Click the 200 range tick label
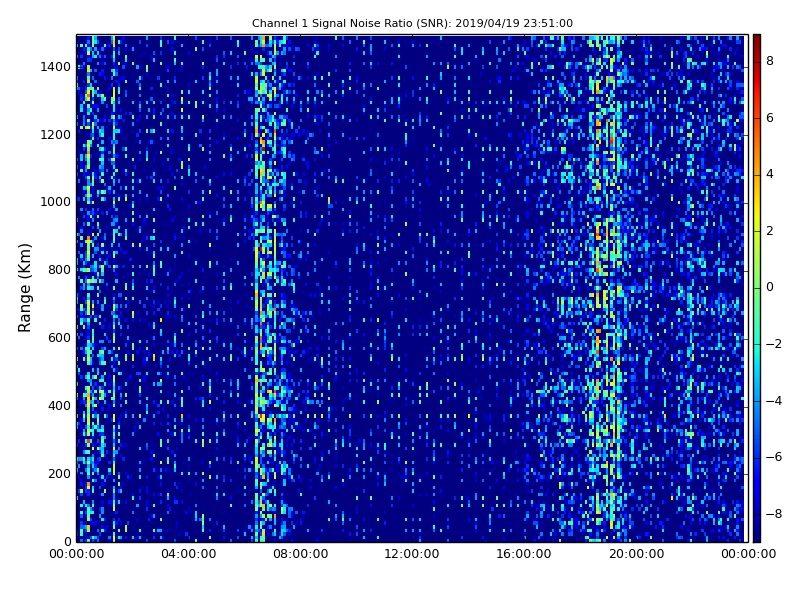800x600 pixels. coord(60,473)
